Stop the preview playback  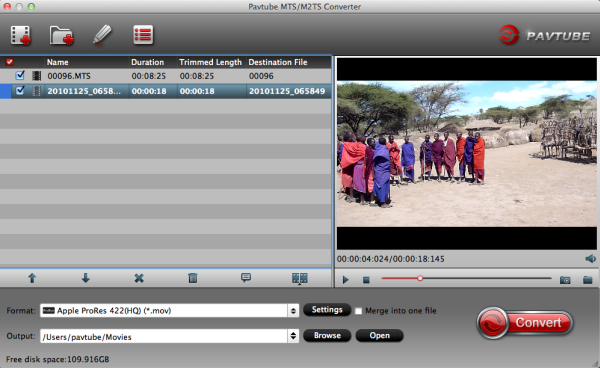[x=366, y=280]
